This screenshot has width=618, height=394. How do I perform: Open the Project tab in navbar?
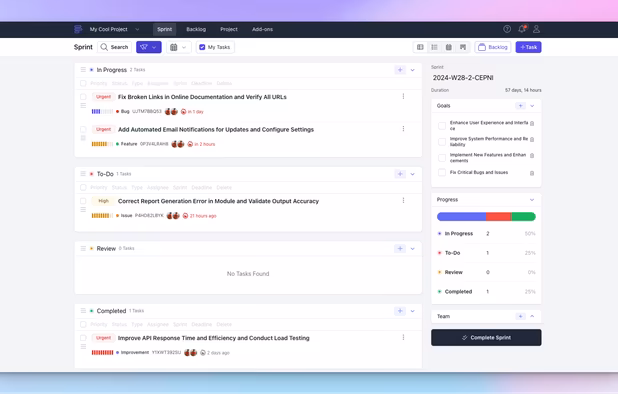coord(229,29)
